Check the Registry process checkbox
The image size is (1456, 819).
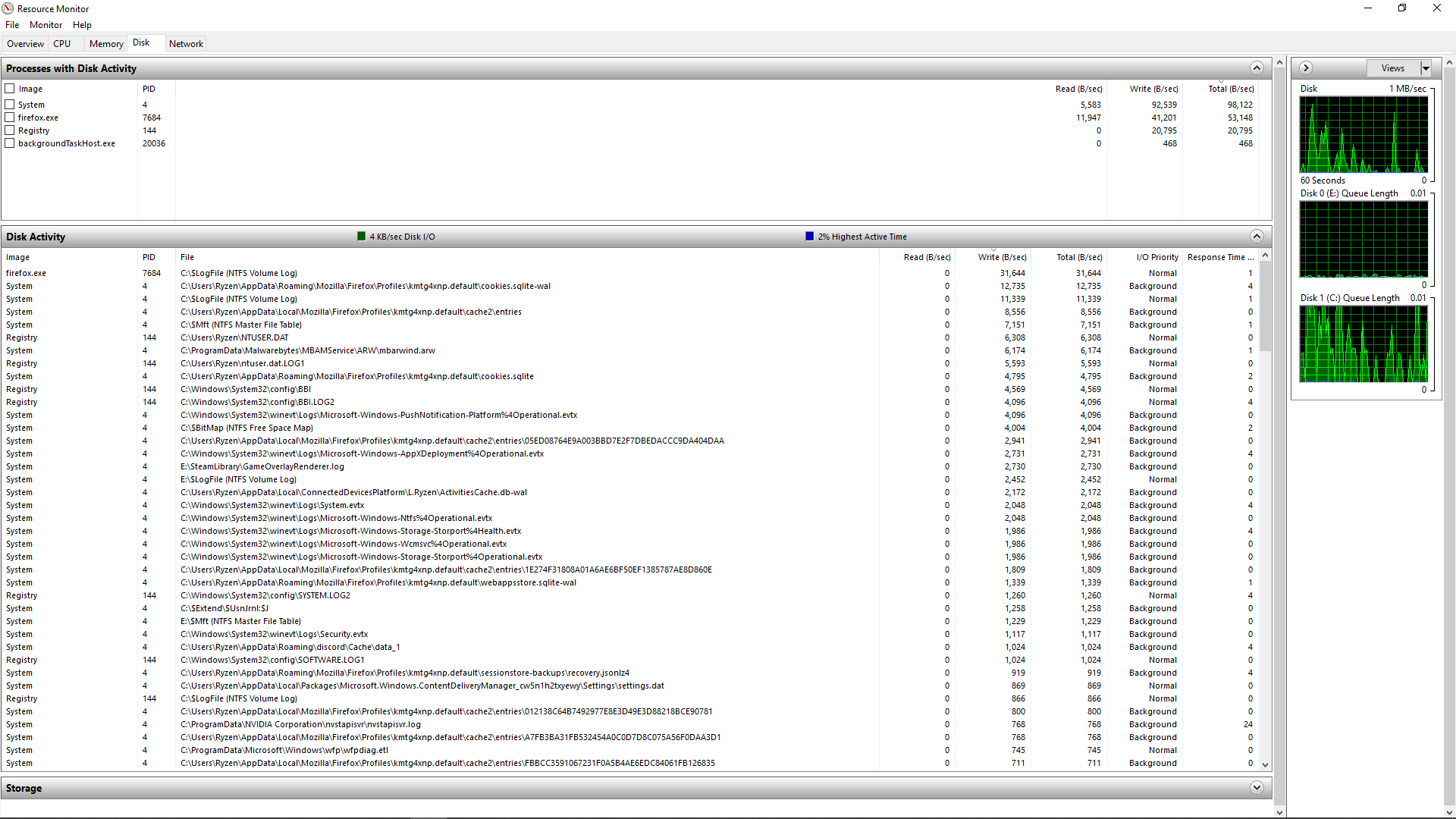click(x=10, y=130)
